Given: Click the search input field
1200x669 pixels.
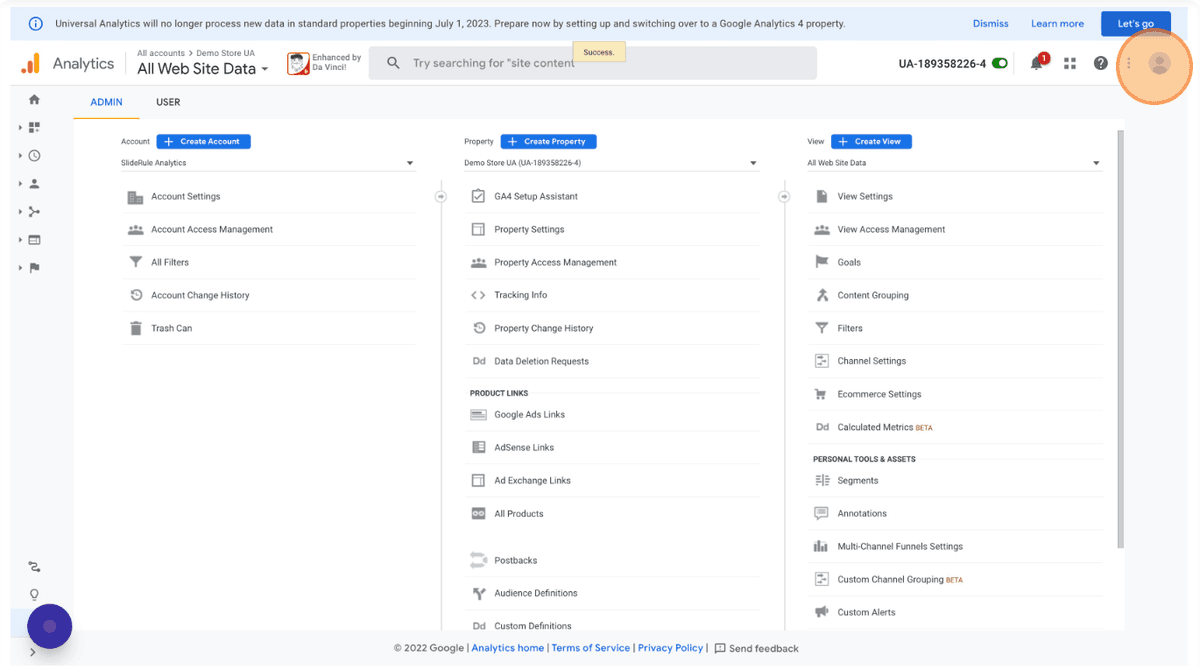Looking at the screenshot, I should pyautogui.click(x=593, y=63).
